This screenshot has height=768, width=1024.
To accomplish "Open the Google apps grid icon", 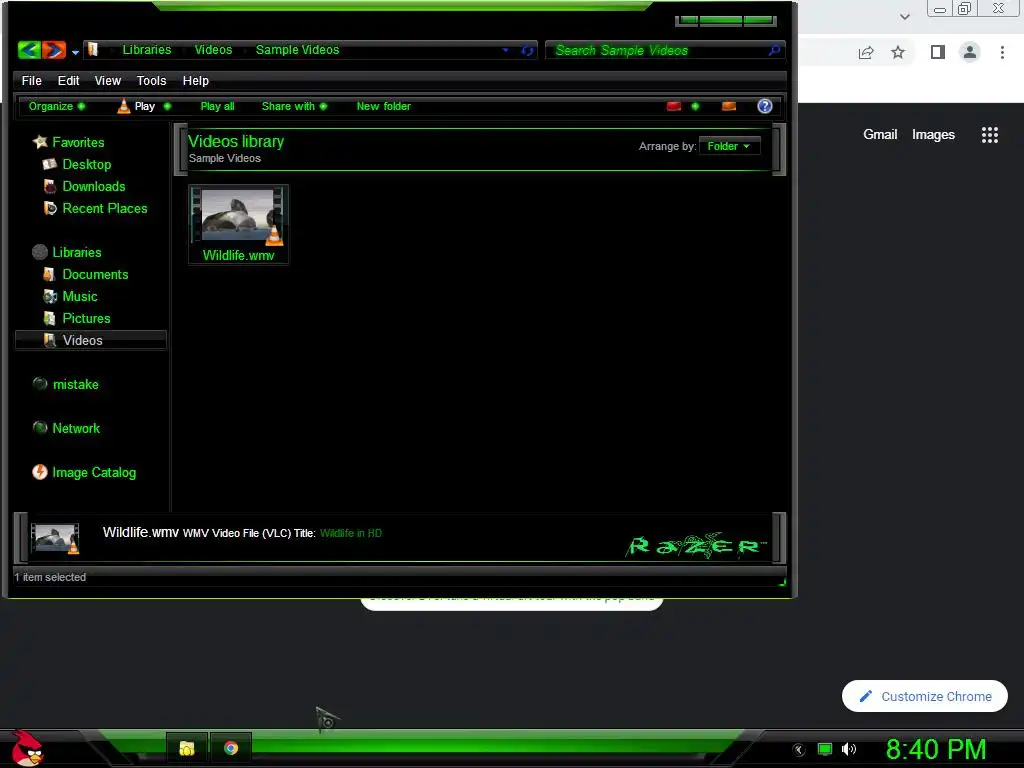I will (x=990, y=135).
